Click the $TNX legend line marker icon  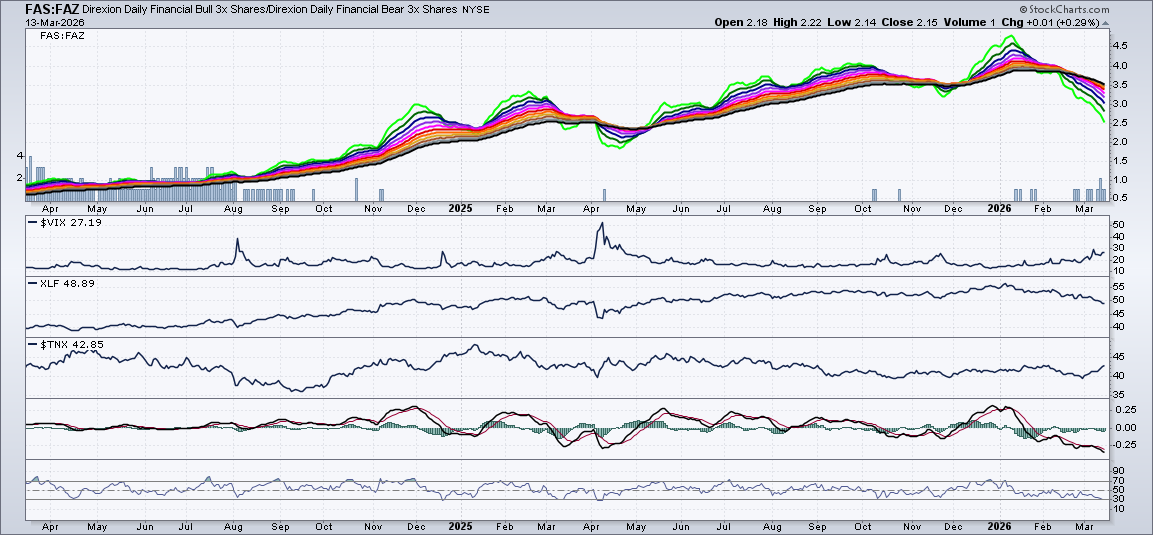tap(33, 346)
